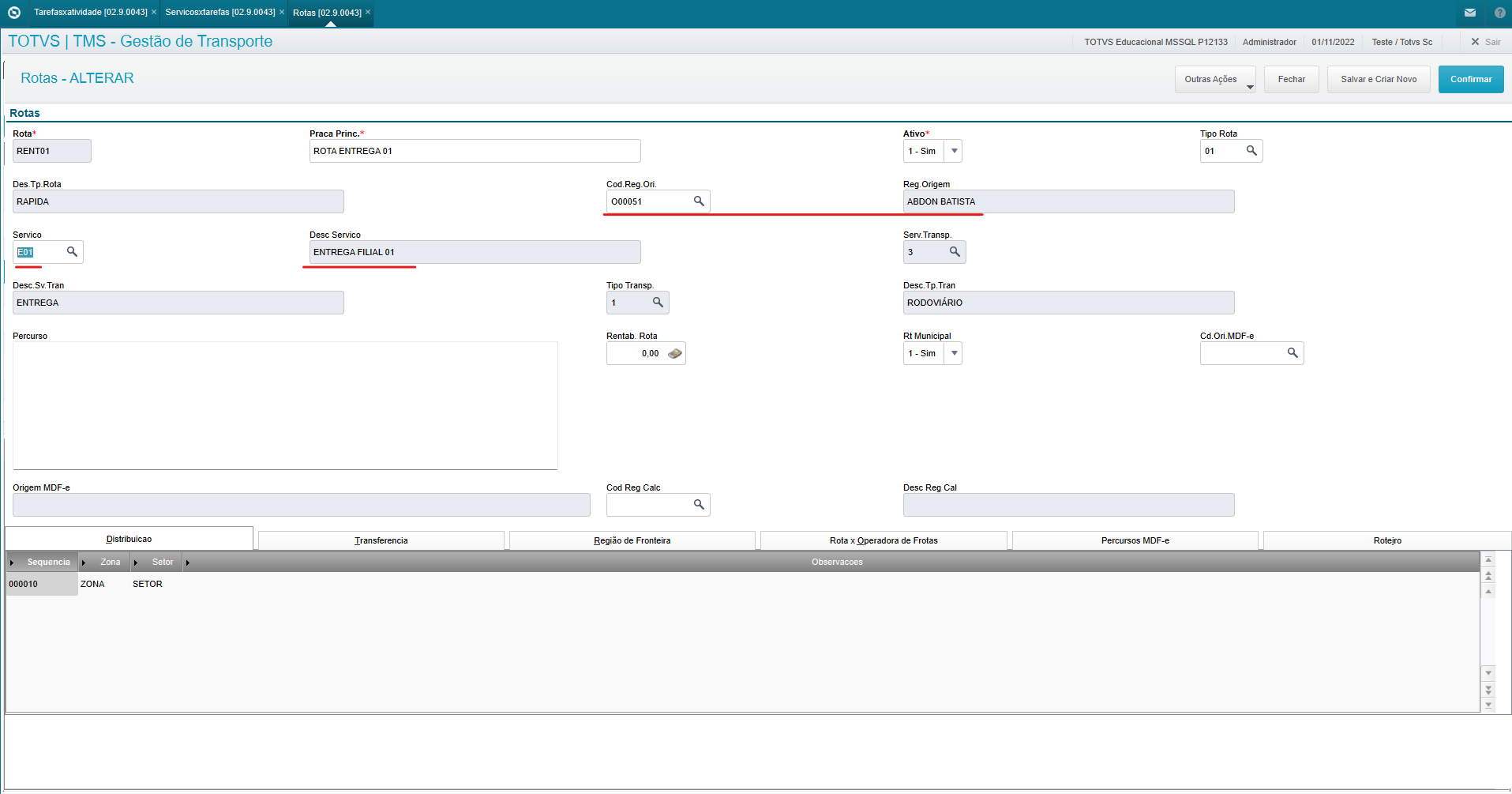The image size is (1512, 794).
Task: Click the Teste / Totvs Sc label
Action: pyautogui.click(x=1401, y=42)
